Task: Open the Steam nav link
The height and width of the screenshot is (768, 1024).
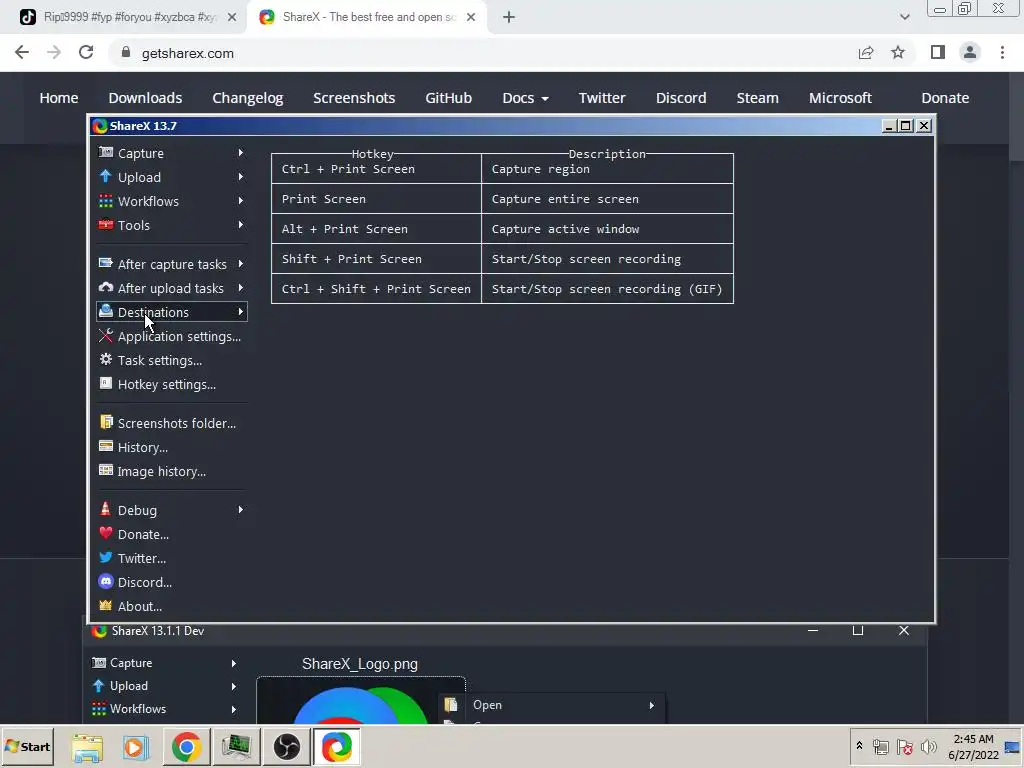Action: 758,98
